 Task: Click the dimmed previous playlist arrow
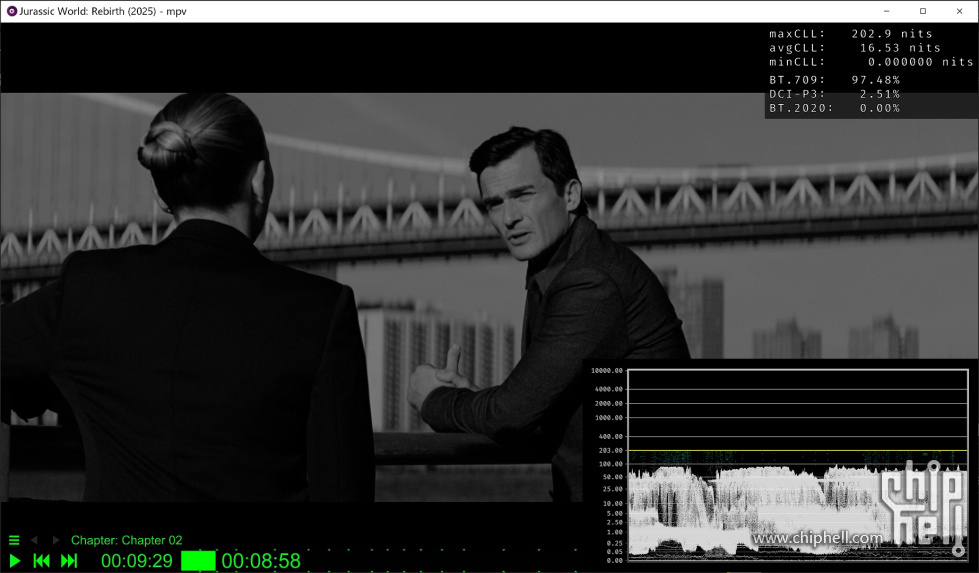pos(34,540)
